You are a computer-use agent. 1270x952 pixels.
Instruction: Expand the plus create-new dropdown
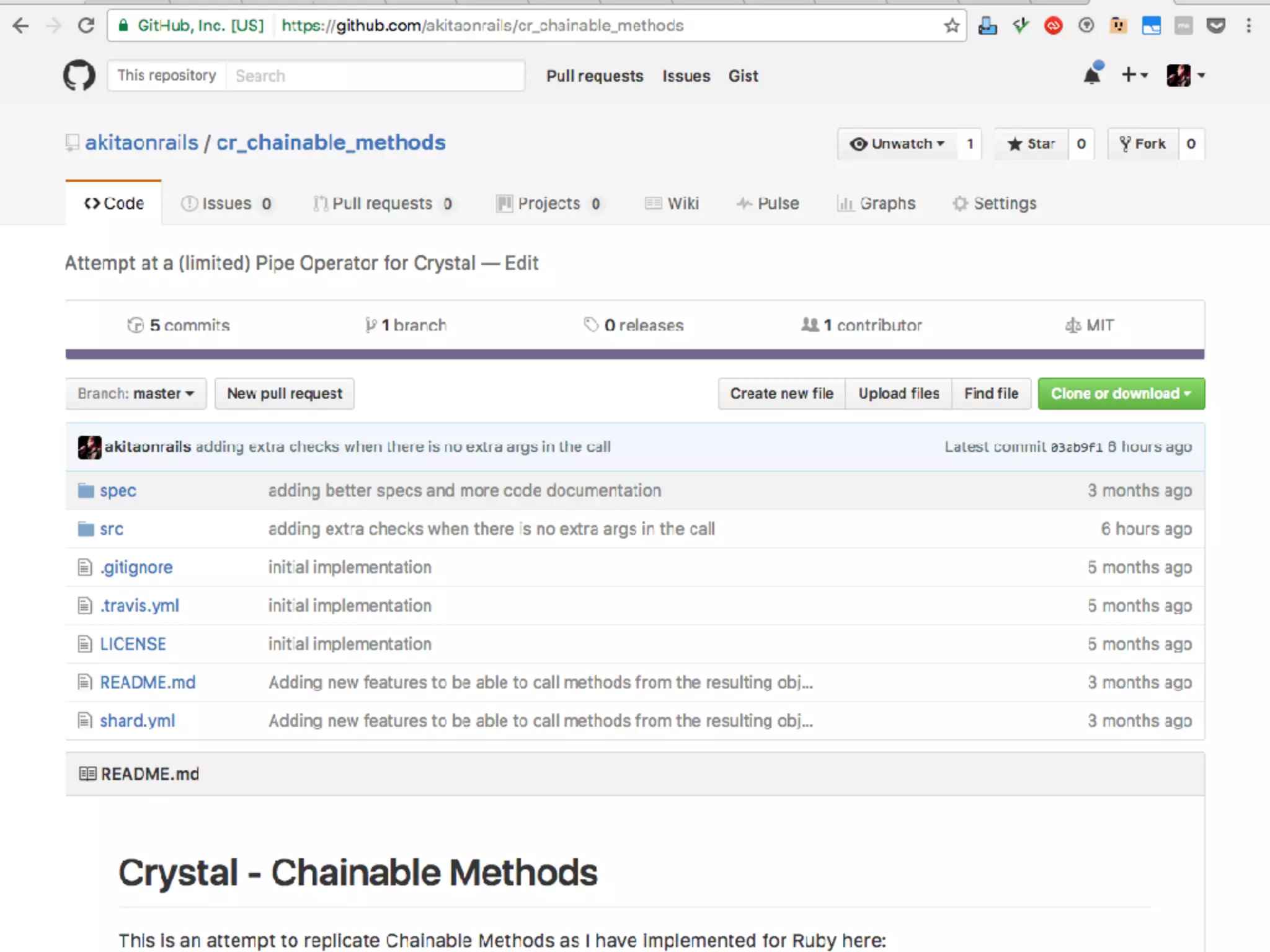(x=1134, y=76)
